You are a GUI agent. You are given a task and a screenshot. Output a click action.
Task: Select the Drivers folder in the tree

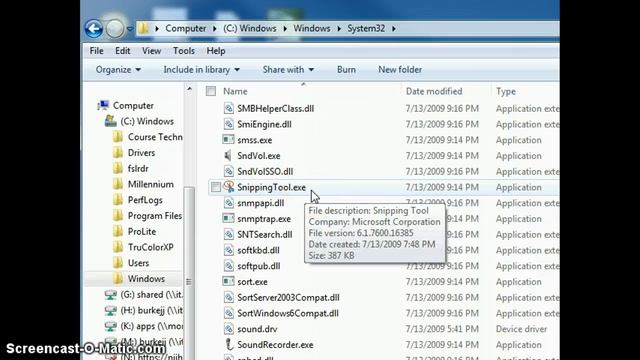[x=141, y=153]
